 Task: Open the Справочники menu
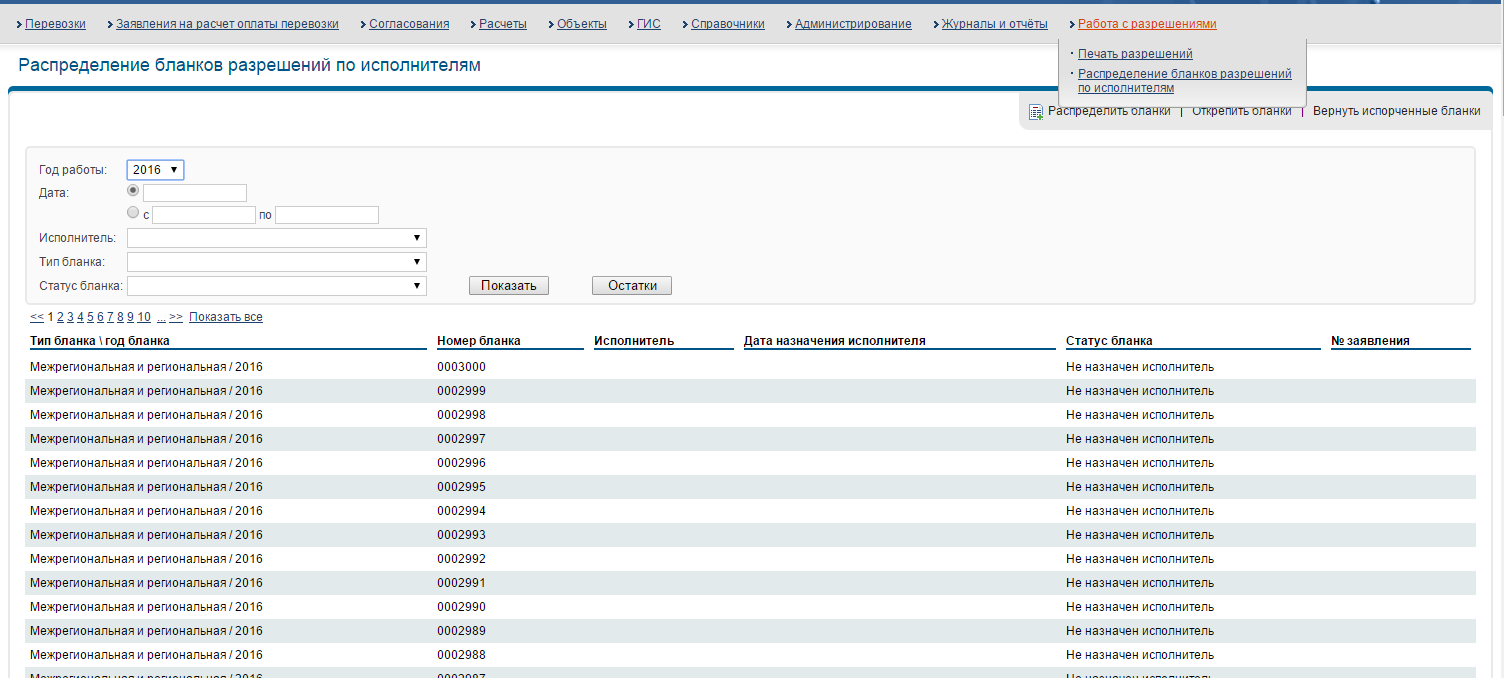pos(727,24)
